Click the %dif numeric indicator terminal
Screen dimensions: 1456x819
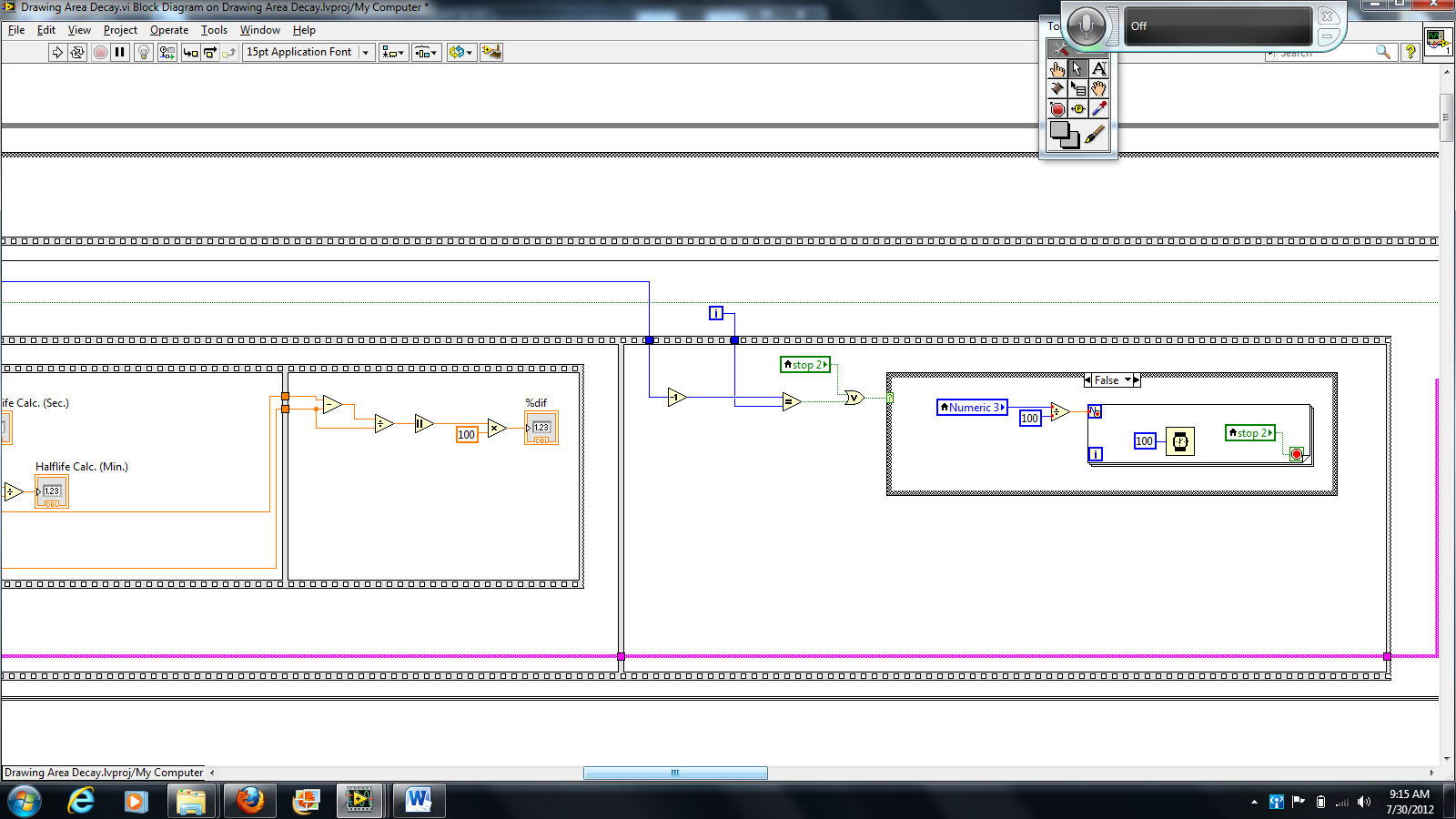[541, 428]
